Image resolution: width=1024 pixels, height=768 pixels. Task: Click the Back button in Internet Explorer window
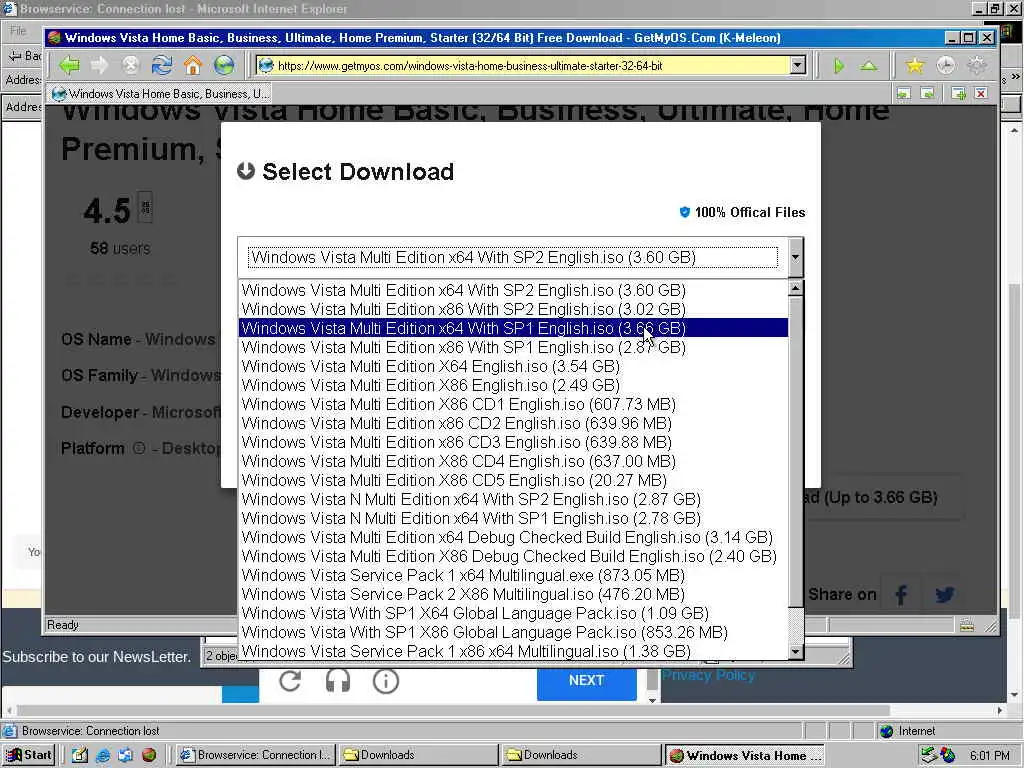point(24,56)
